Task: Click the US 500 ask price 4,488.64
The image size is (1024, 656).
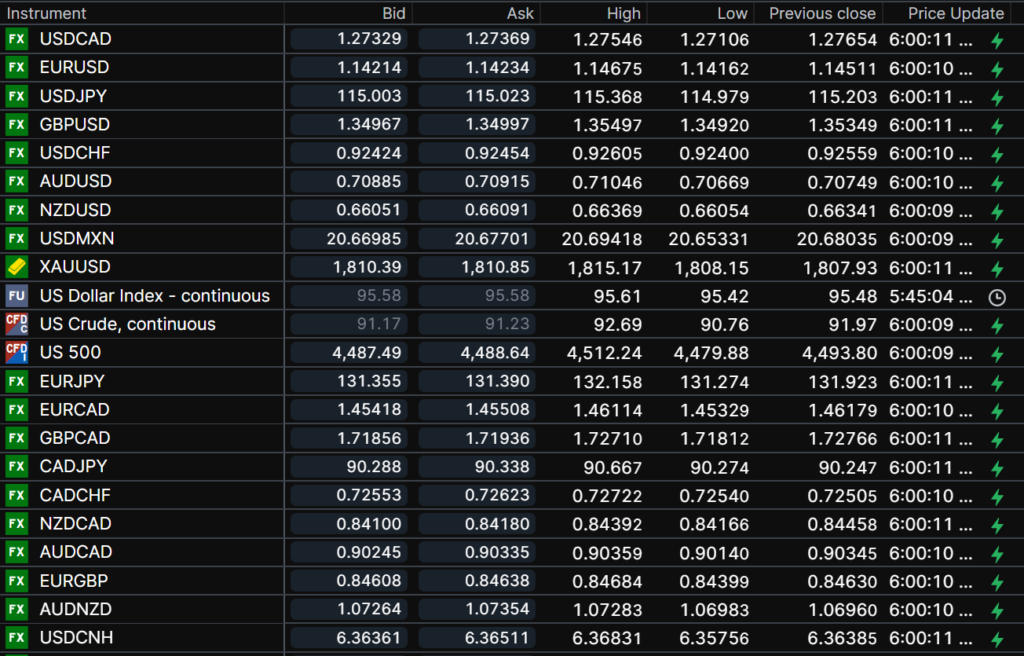Action: pos(477,353)
